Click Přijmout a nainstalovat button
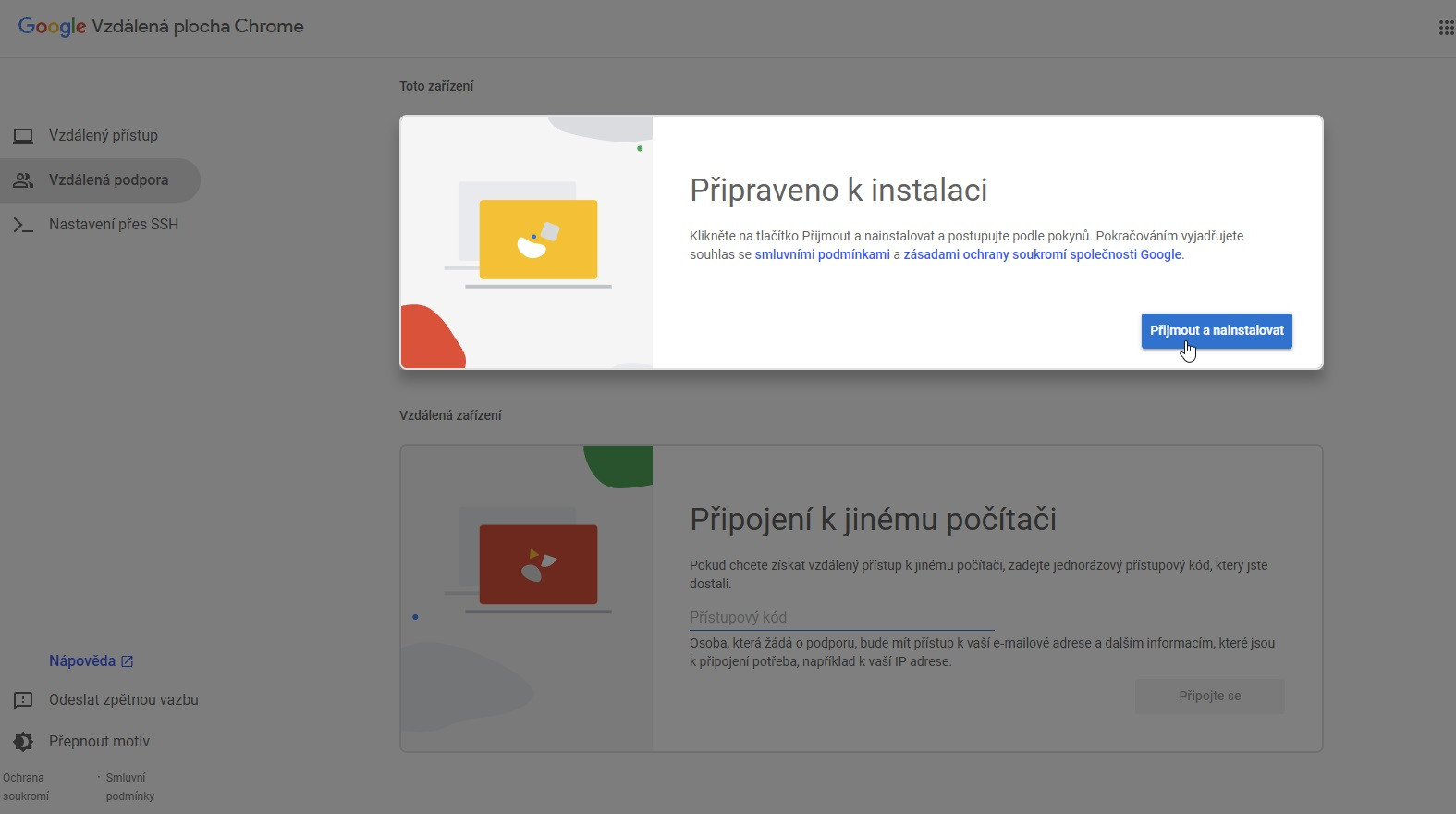 [1217, 331]
